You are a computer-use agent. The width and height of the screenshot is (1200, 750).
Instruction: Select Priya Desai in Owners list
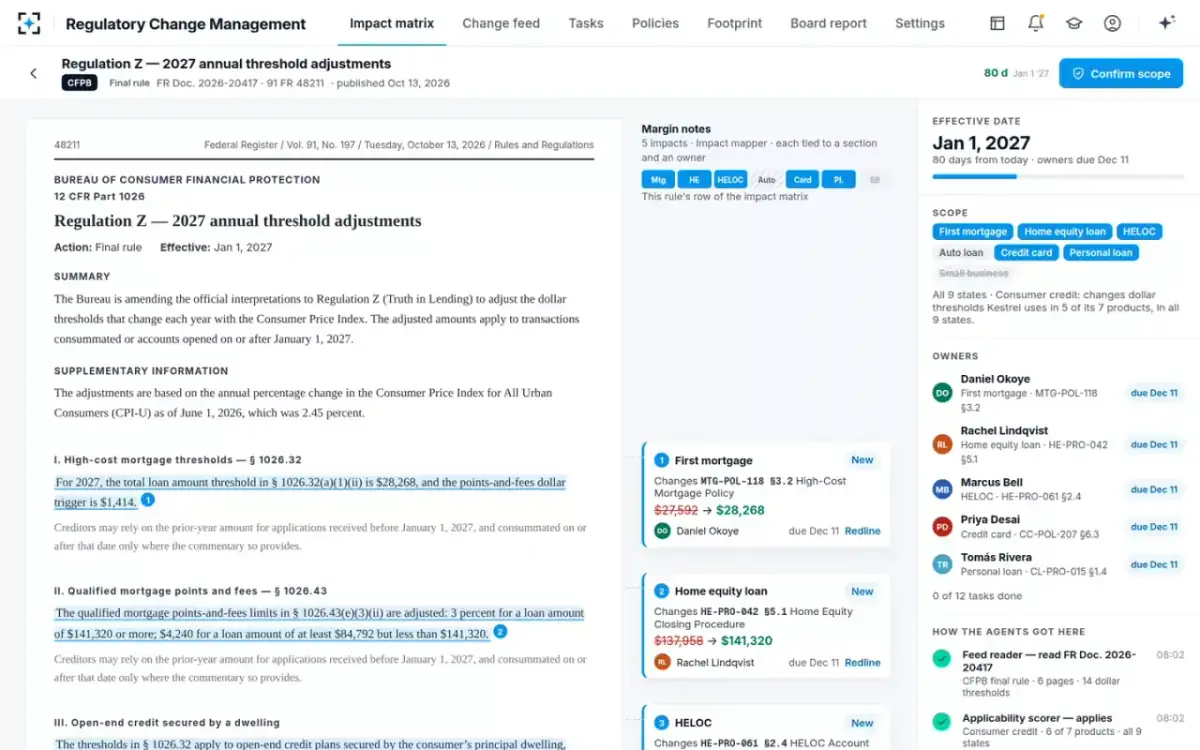pyautogui.click(x=1058, y=526)
